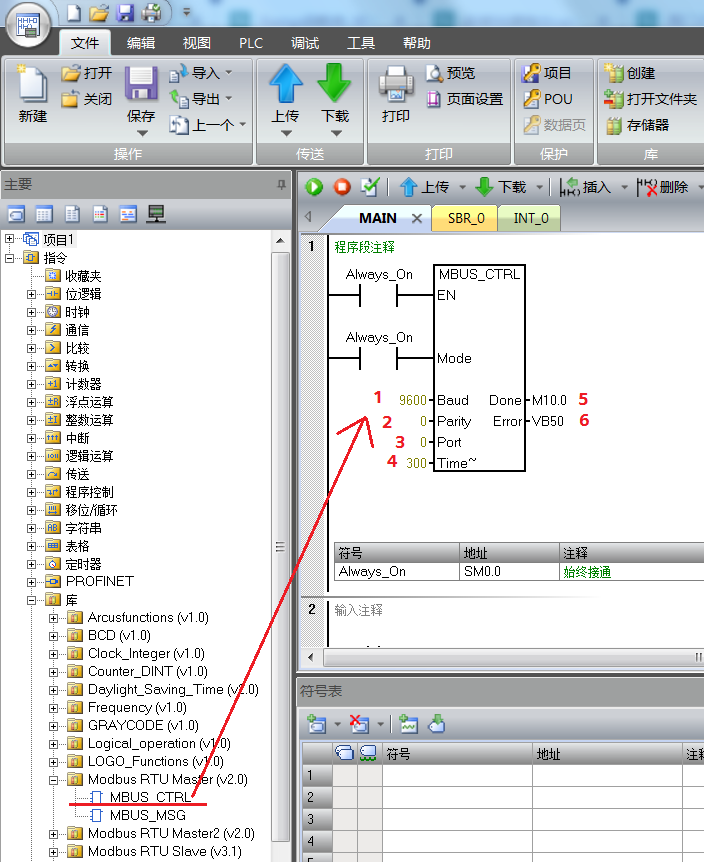Open the PLC ribbon tab
Viewport: 704px width, 862px height.
(250, 43)
